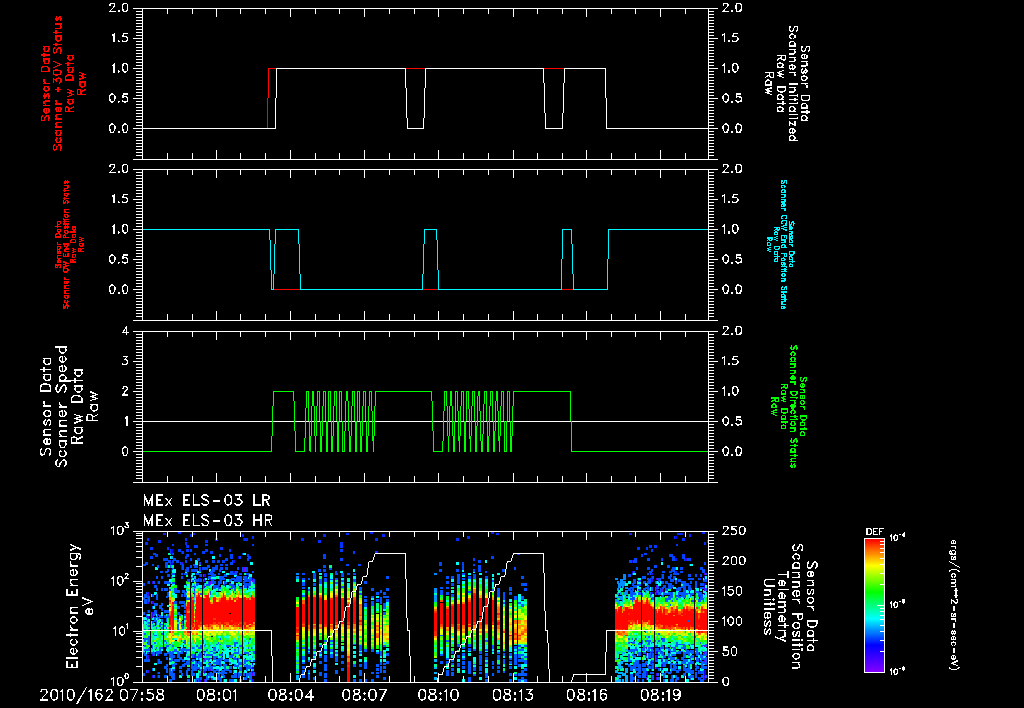Click the rainbow DEF color scale bar
The image size is (1024, 708).
[874, 605]
